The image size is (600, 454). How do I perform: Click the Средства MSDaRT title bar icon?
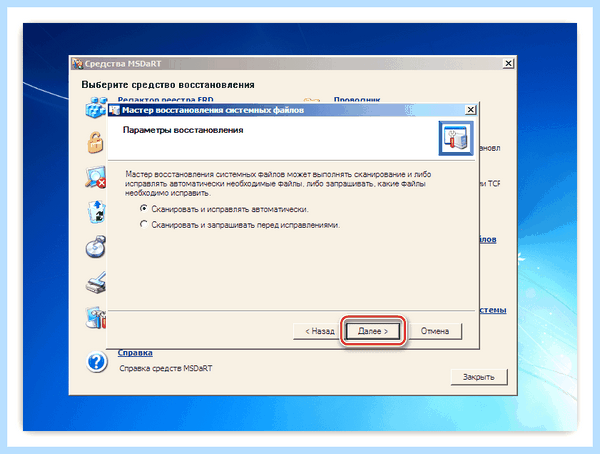coord(78,64)
